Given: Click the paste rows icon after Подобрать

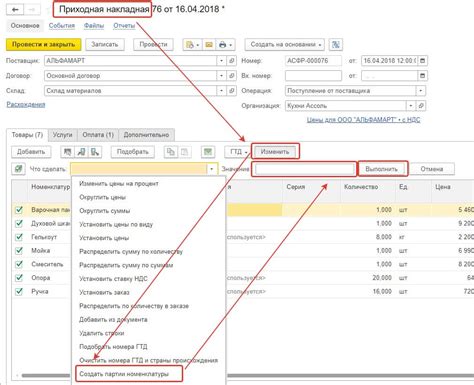Looking at the screenshot, I should (x=184, y=152).
